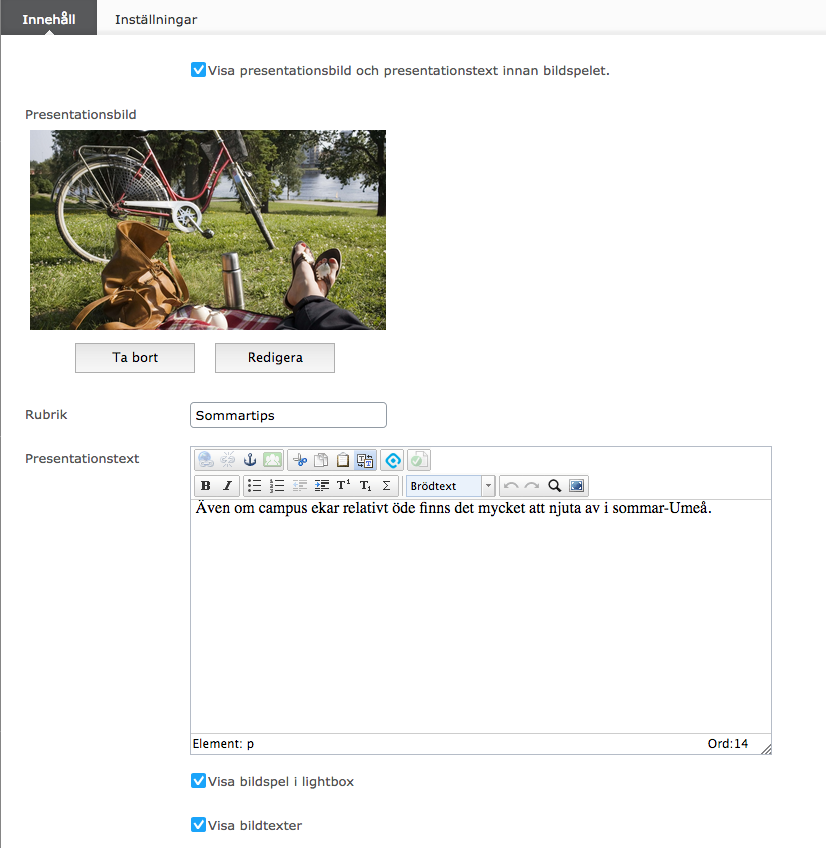Viewport: 826px width, 848px height.
Task: Toggle Visa bildspel i lightbox checkbox
Action: [199, 780]
